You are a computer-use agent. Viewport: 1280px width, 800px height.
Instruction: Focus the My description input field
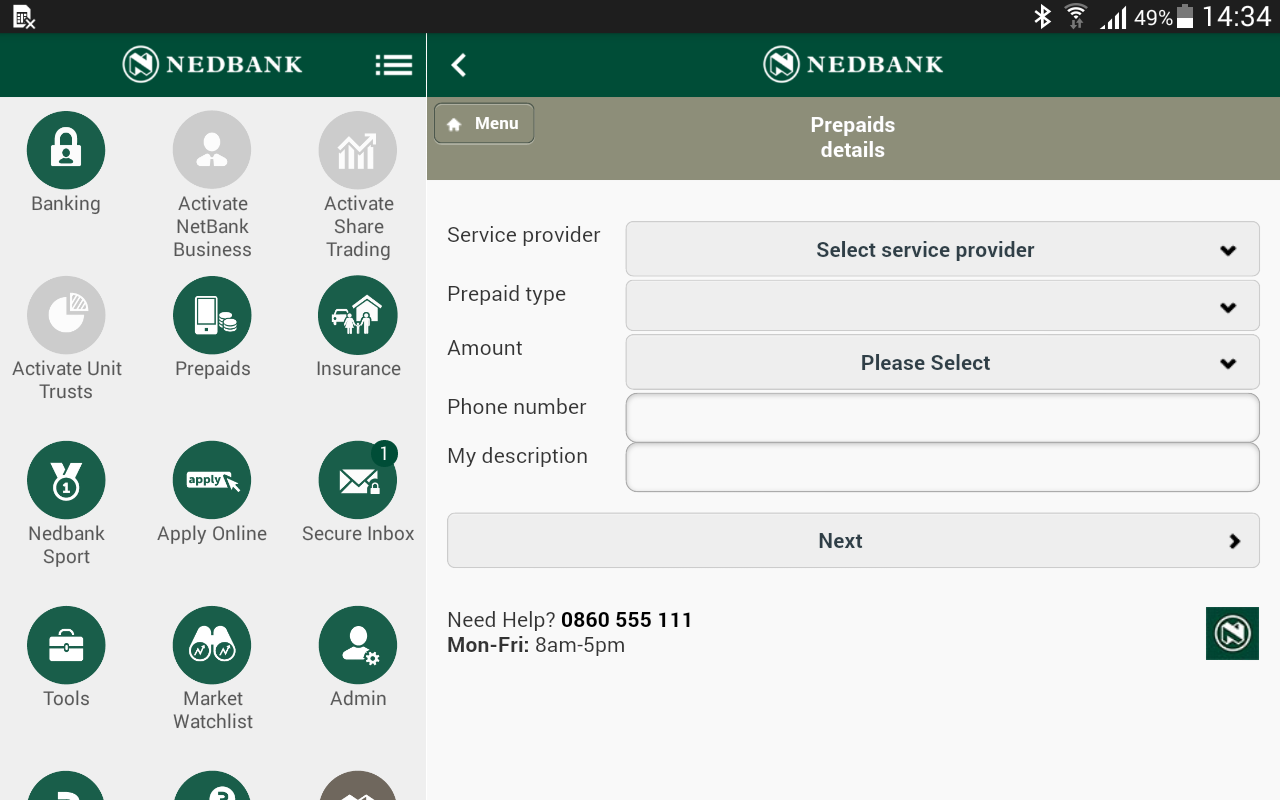click(x=942, y=468)
